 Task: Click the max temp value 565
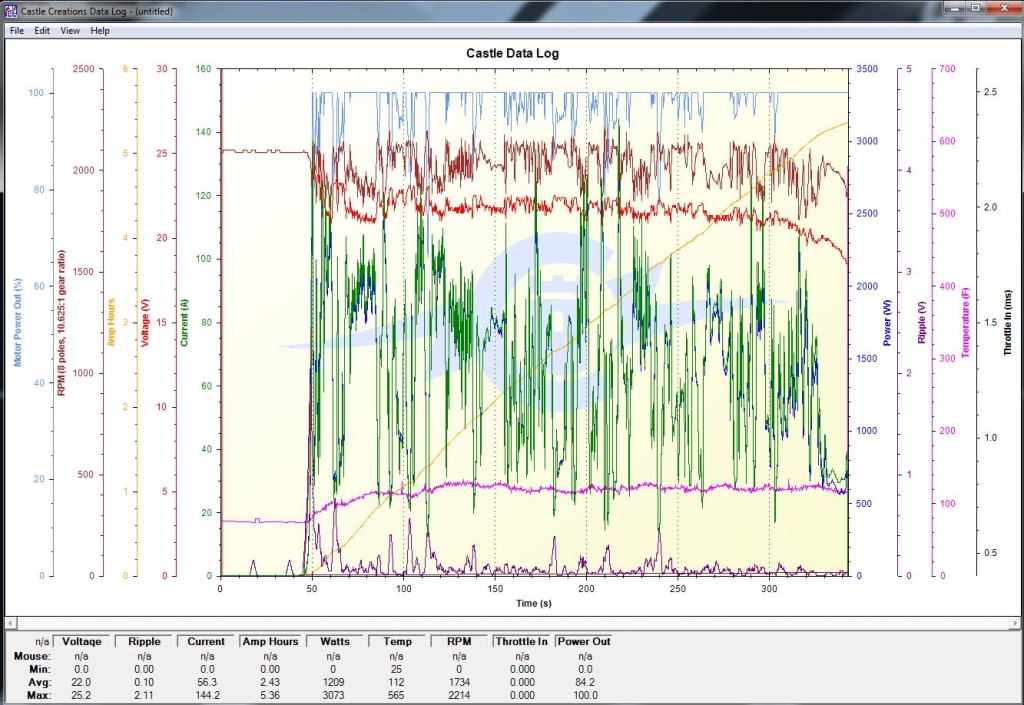tap(396, 695)
